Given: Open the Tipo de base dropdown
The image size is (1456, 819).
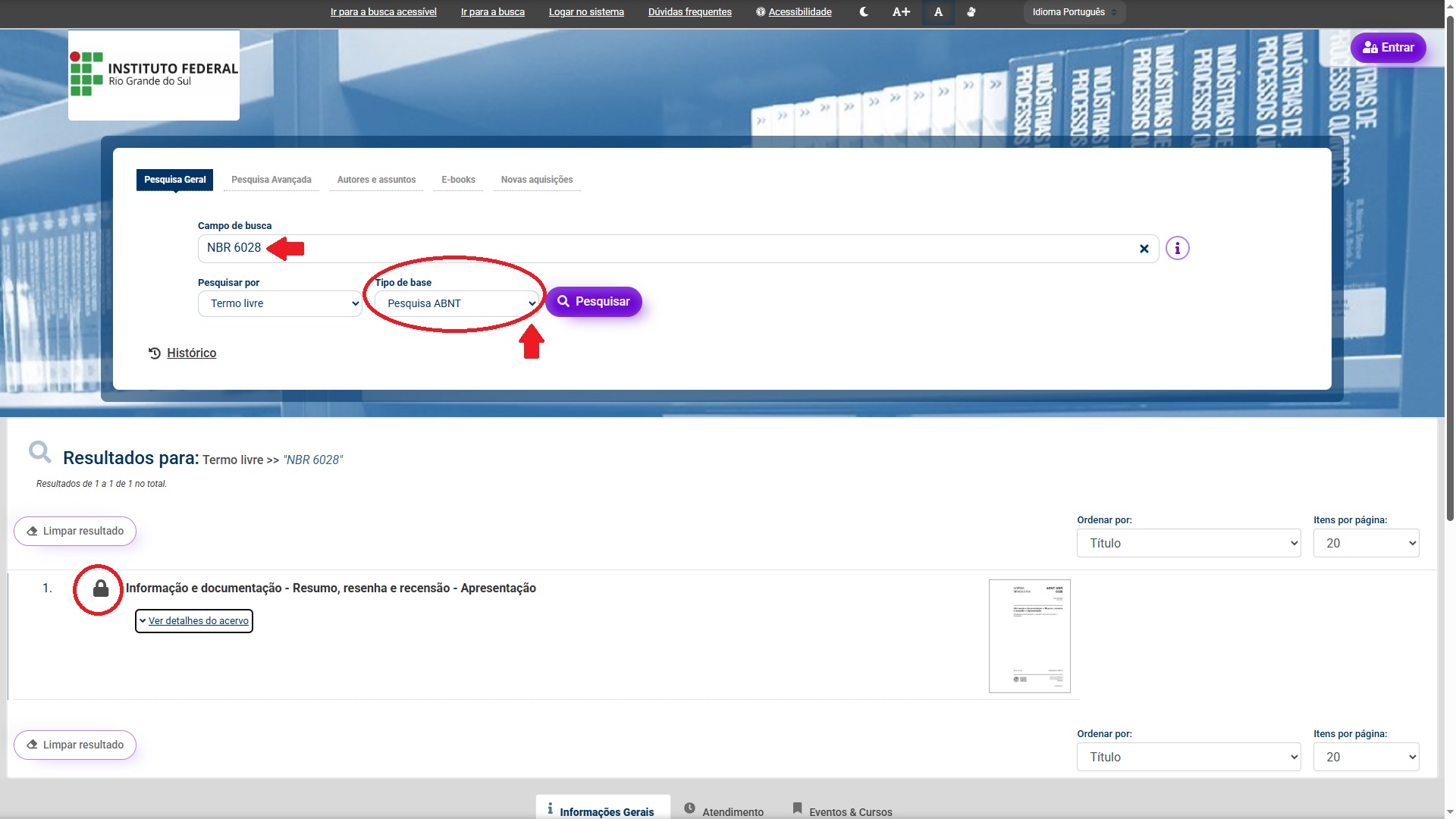Looking at the screenshot, I should (457, 303).
